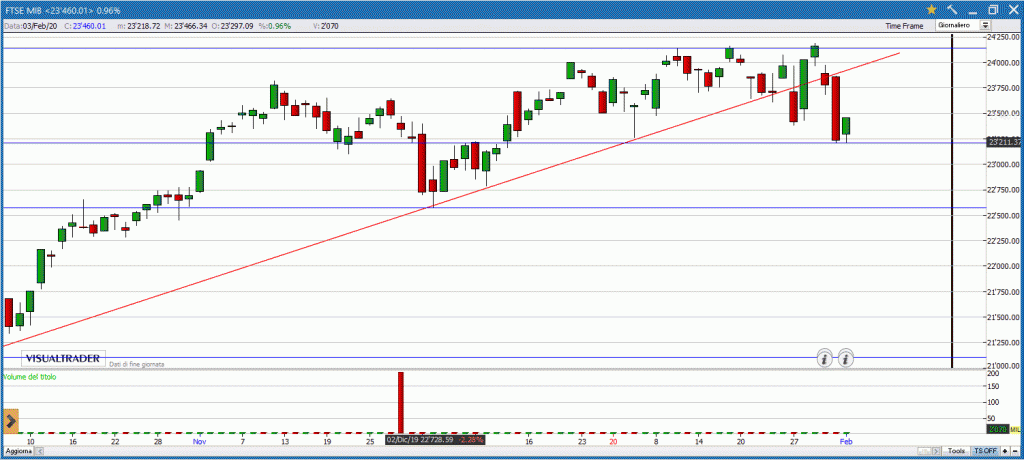Click the red 20 year label on time axis
Image resolution: width=1024 pixels, height=460 pixels.
point(613,442)
